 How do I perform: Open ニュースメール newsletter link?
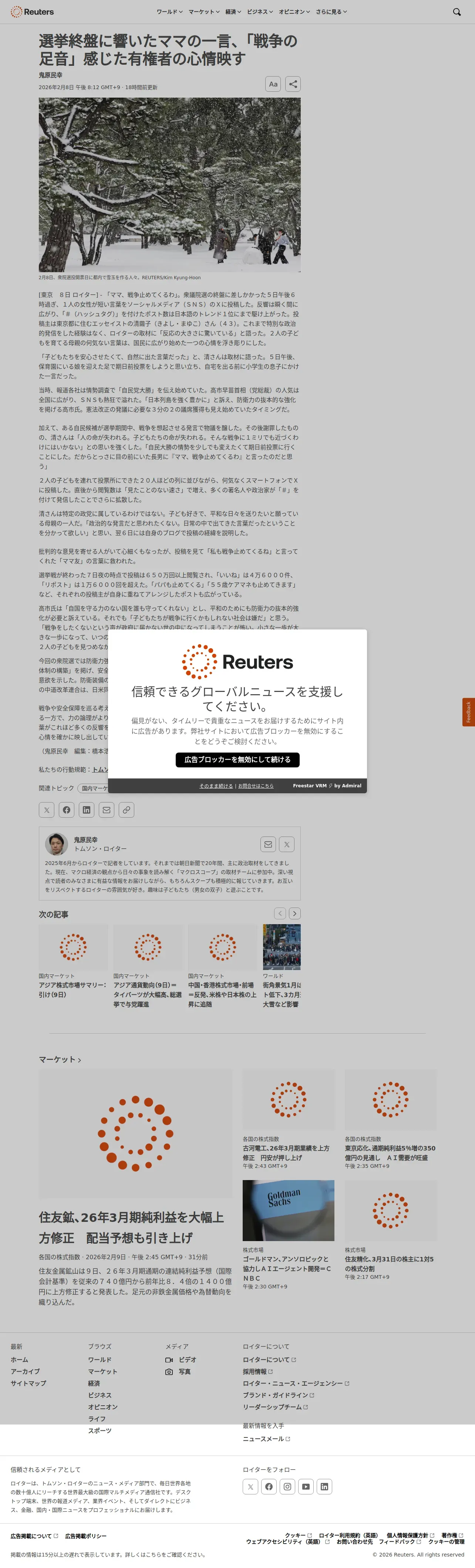point(266,1438)
